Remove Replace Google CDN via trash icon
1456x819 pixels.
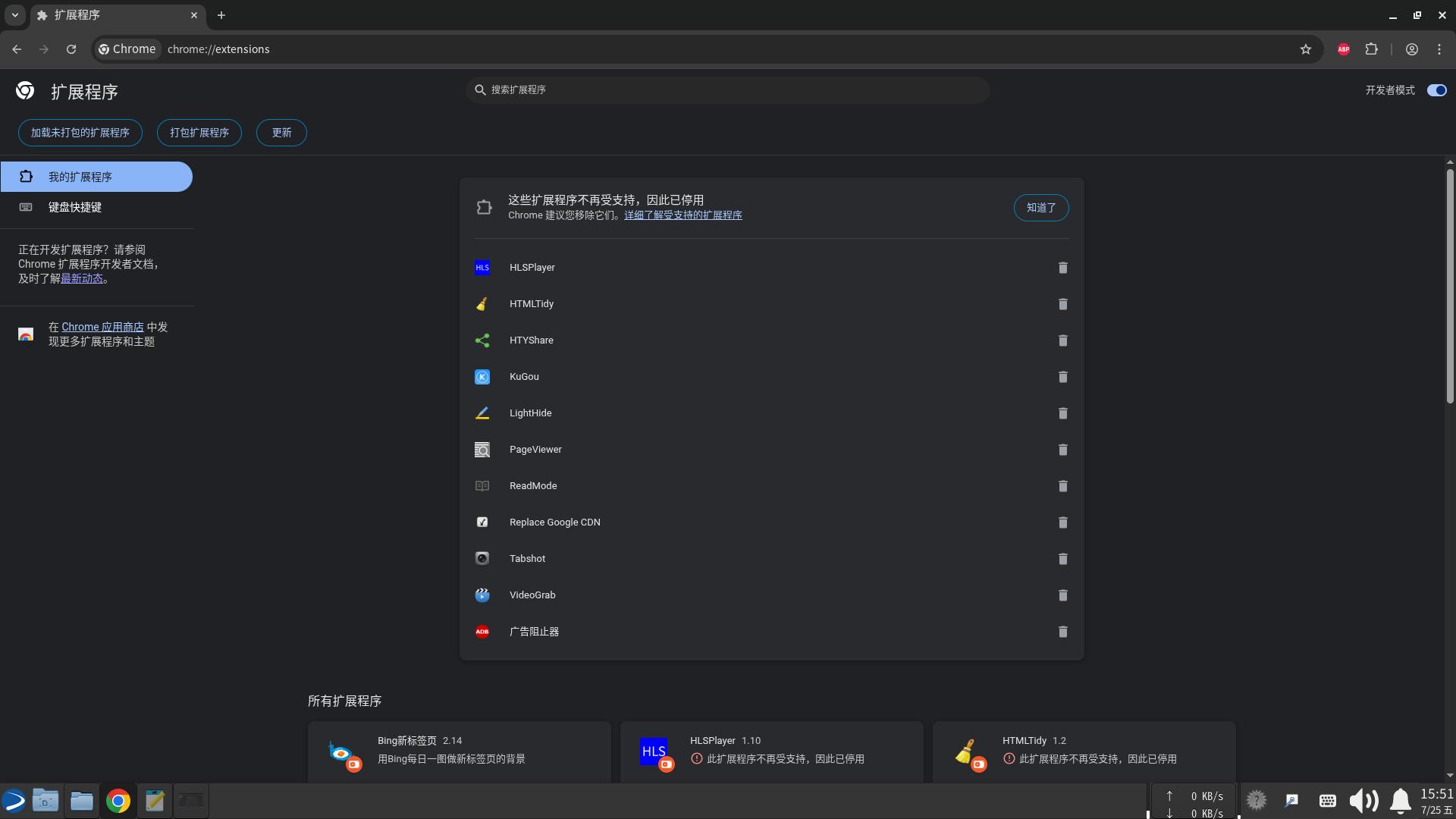coord(1062,522)
